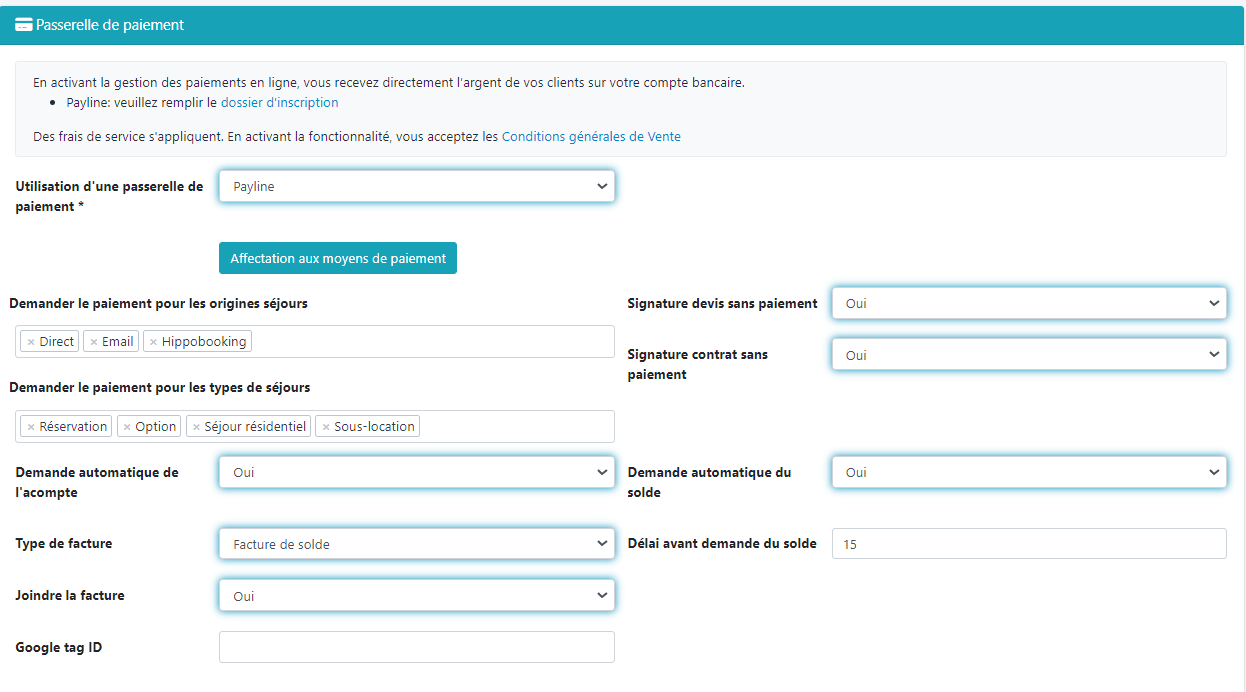Focus the Délai avant demande du solde field
Viewport: 1246px width, 692px height.
1028,544
